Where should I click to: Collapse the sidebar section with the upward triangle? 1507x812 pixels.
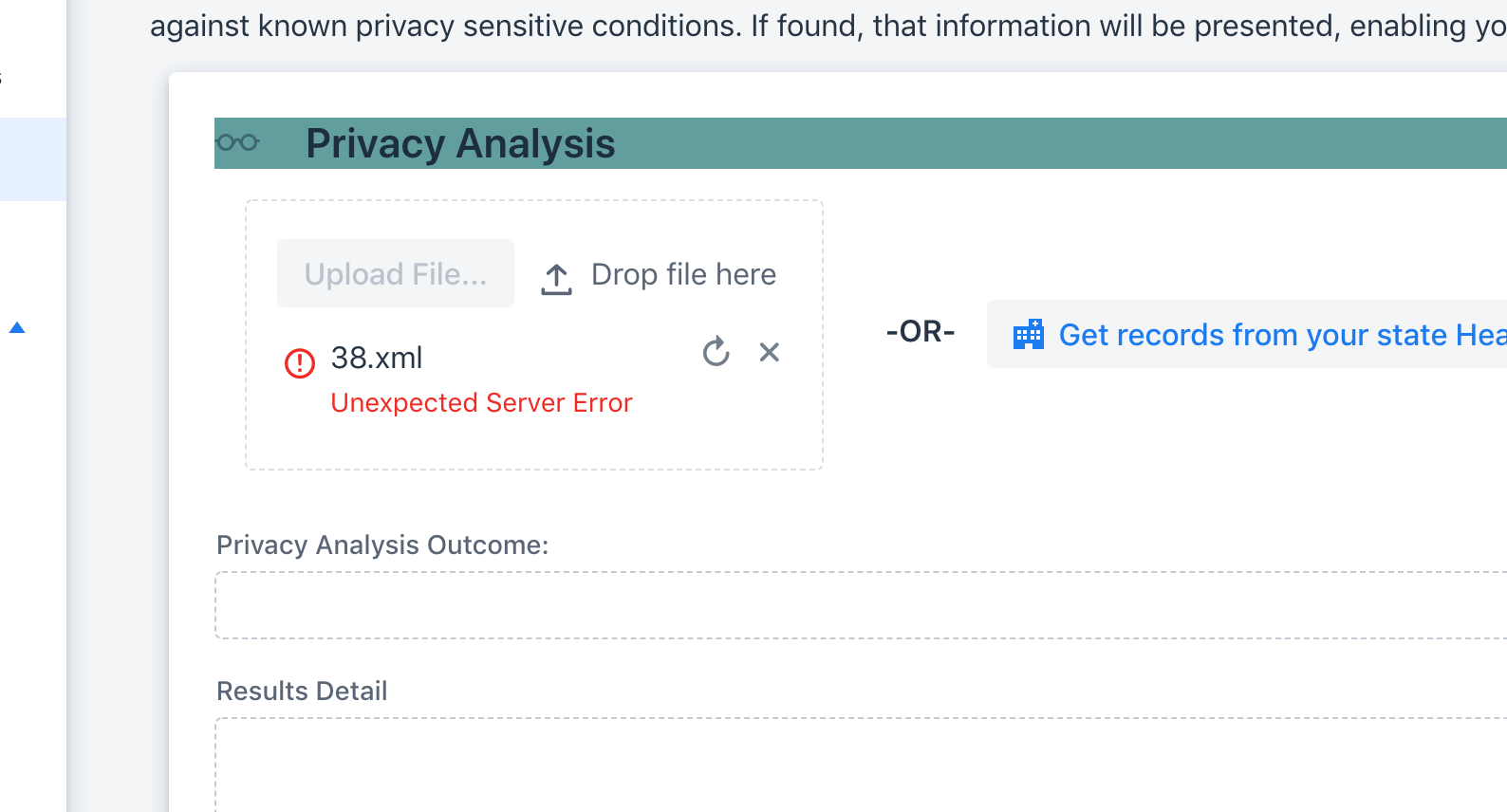click(x=17, y=328)
